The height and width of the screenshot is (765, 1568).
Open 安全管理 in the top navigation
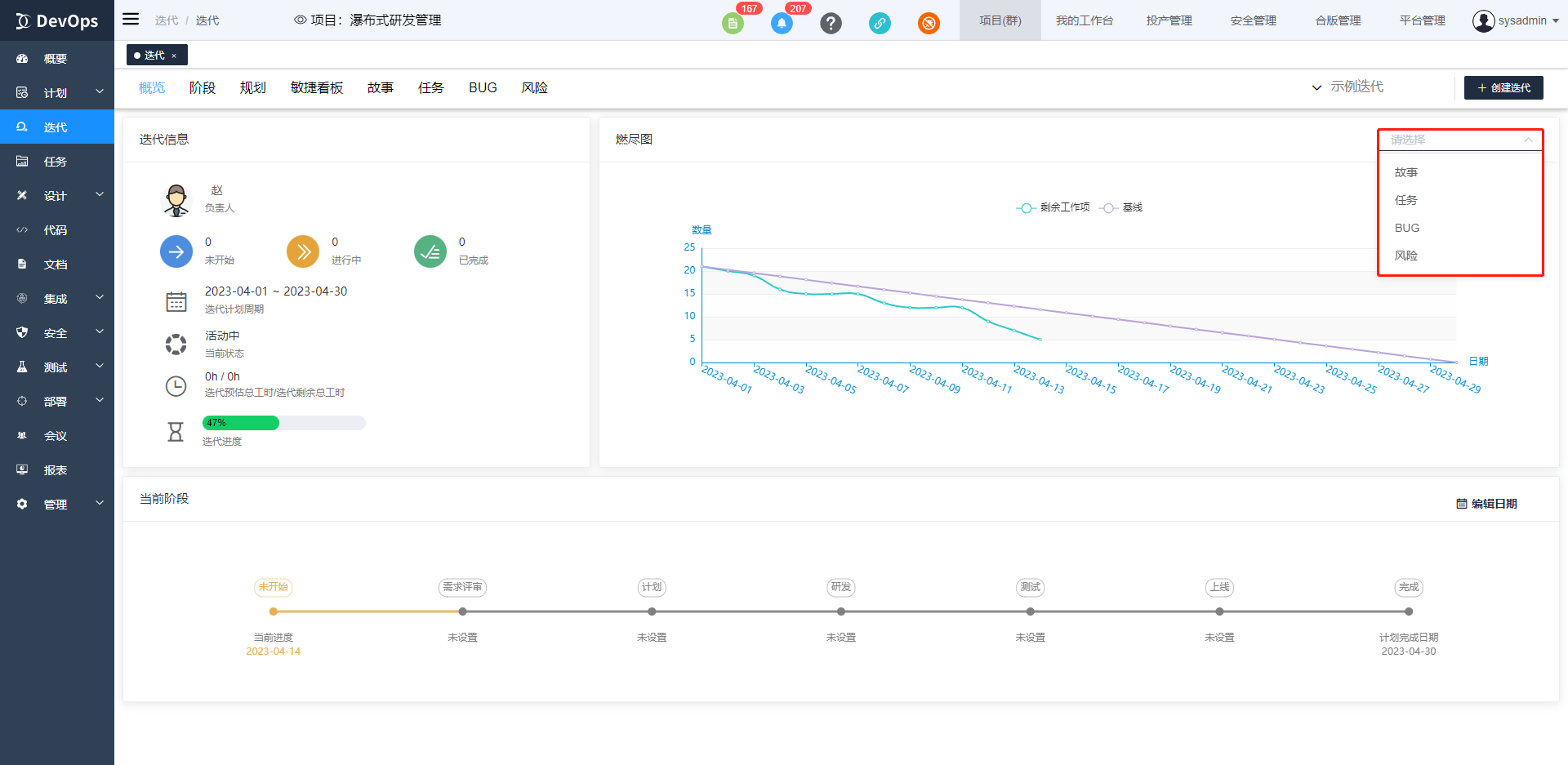point(1253,20)
